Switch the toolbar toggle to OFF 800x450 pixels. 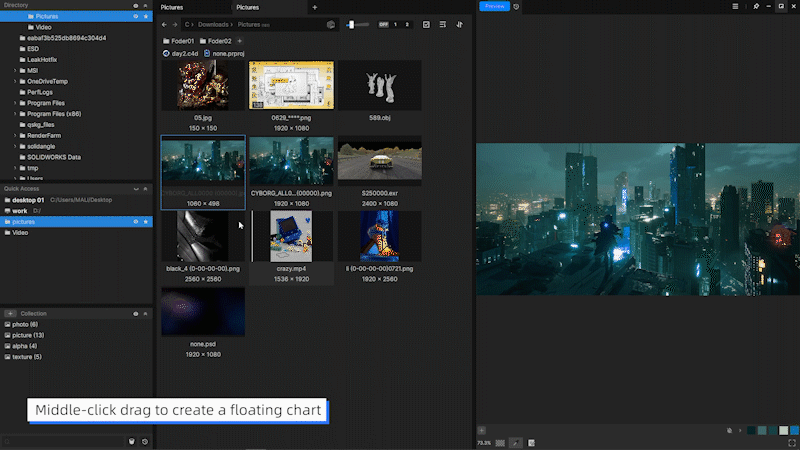383,24
